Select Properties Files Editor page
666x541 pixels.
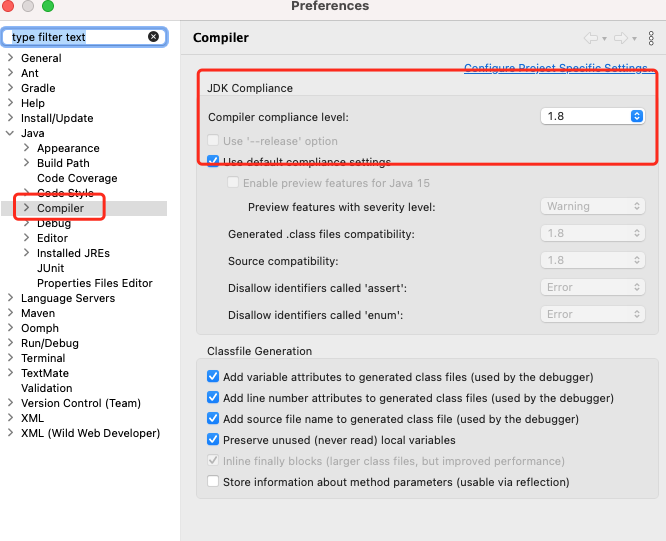pyautogui.click(x=95, y=283)
